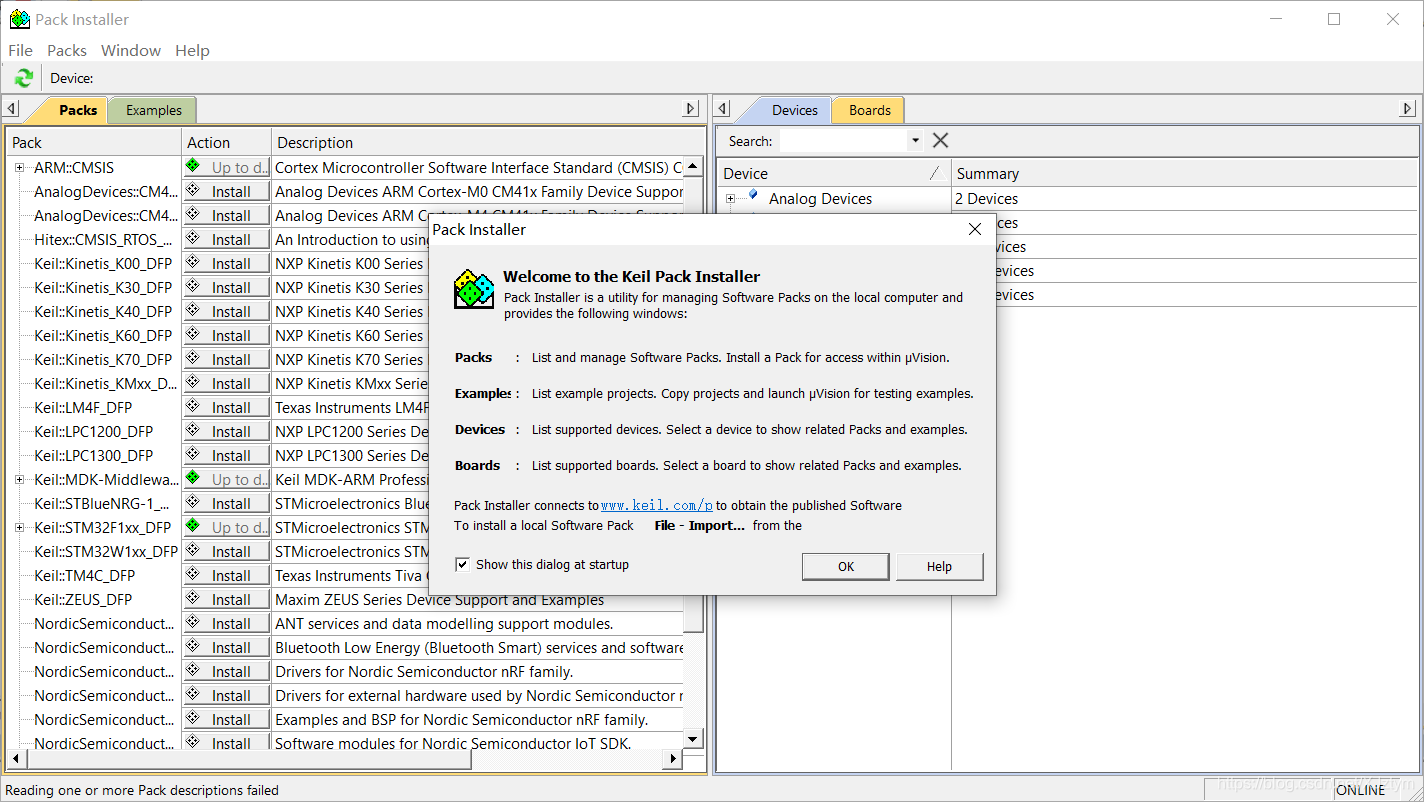Click the scroll up arrow in packs list
Viewport: 1424px width, 802px height.
[693, 166]
